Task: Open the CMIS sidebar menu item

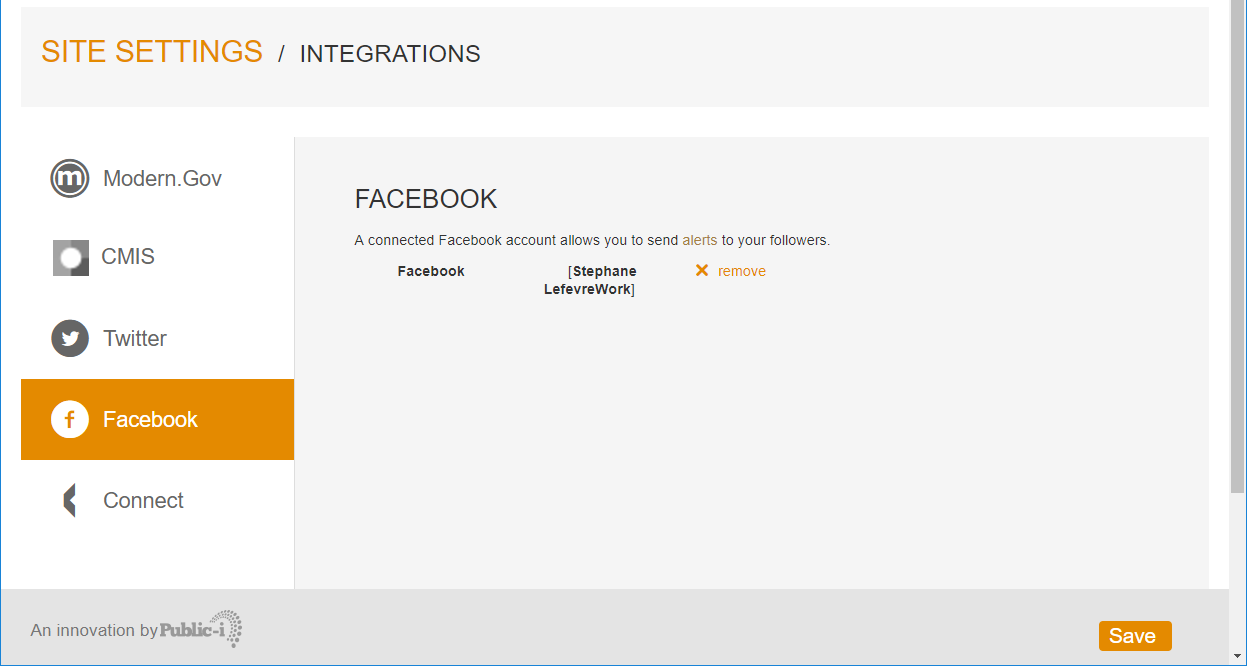Action: (129, 257)
